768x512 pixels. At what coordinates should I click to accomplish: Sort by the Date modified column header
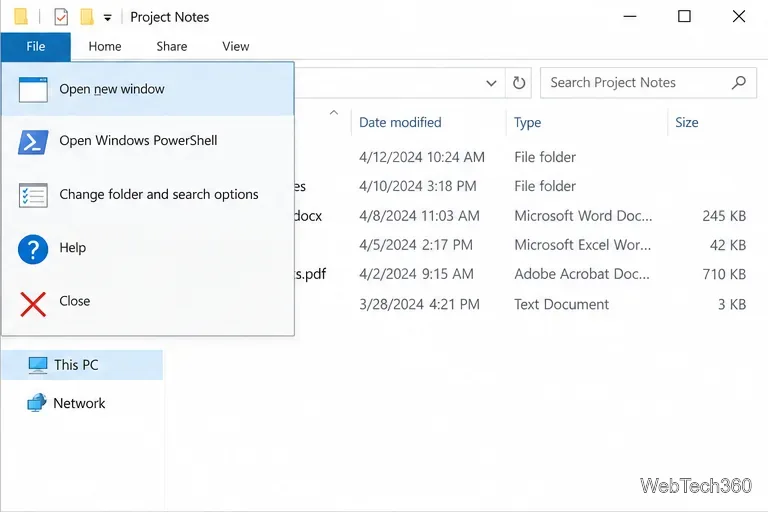coord(400,122)
